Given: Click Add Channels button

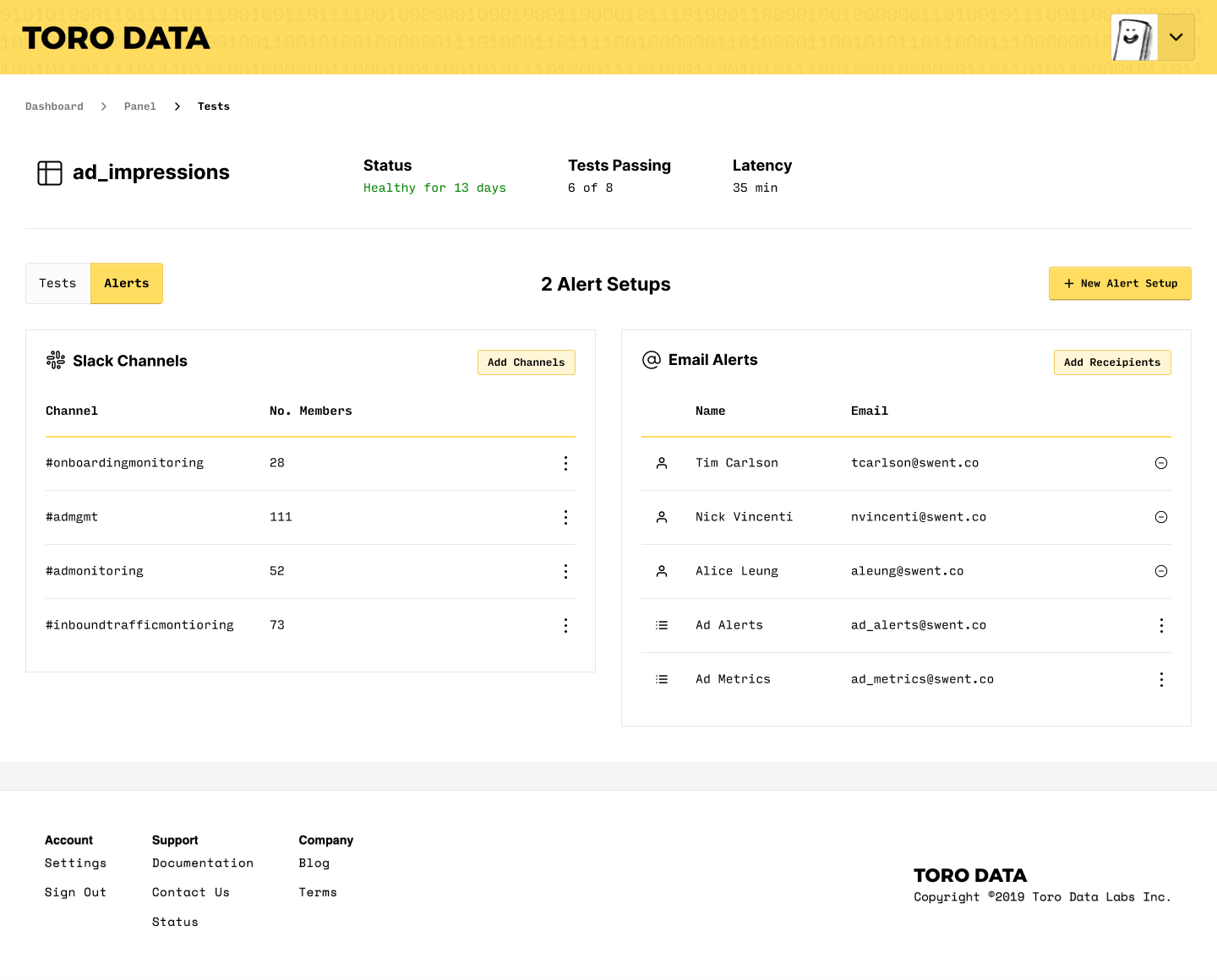Looking at the screenshot, I should pos(527,362).
